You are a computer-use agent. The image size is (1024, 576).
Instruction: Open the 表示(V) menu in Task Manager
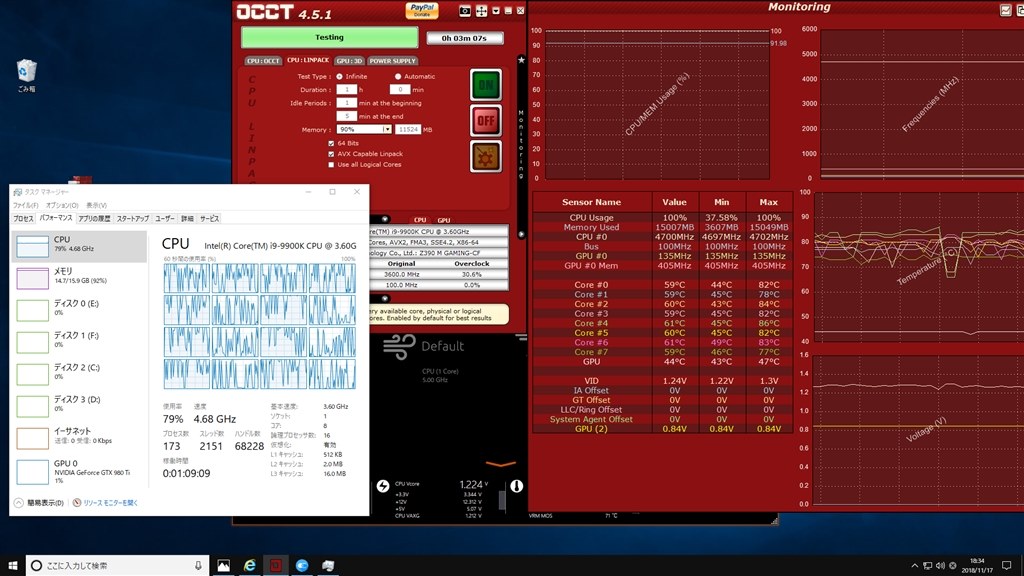point(96,205)
